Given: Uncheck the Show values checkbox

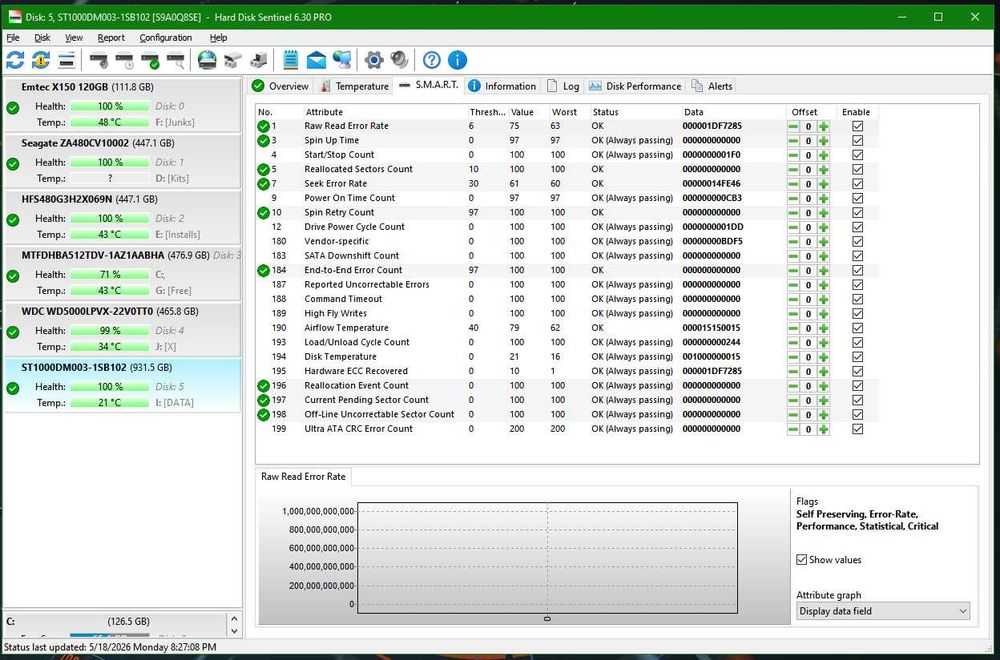Looking at the screenshot, I should coord(802,560).
